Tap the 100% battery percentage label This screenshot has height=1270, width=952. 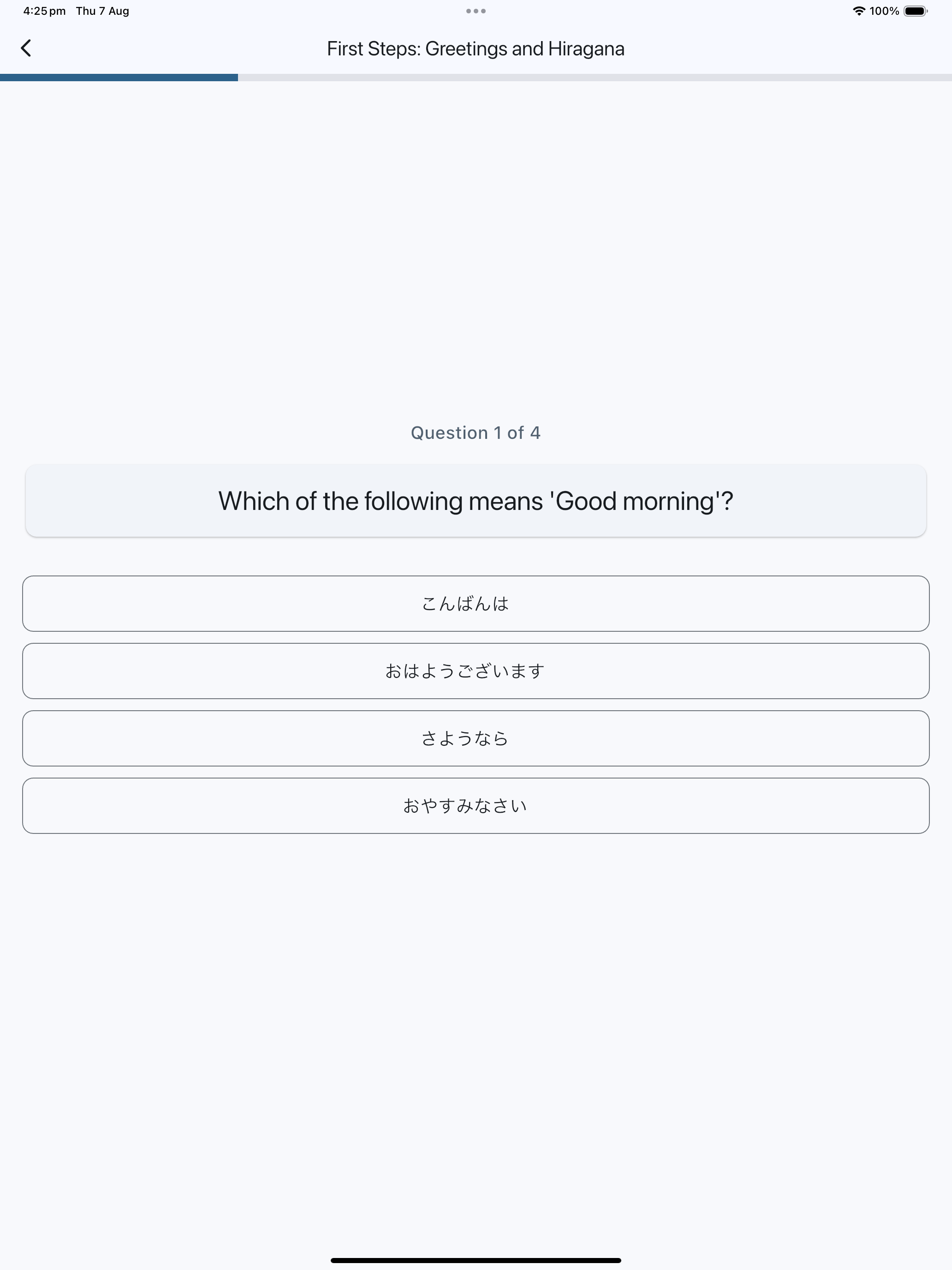tap(884, 11)
